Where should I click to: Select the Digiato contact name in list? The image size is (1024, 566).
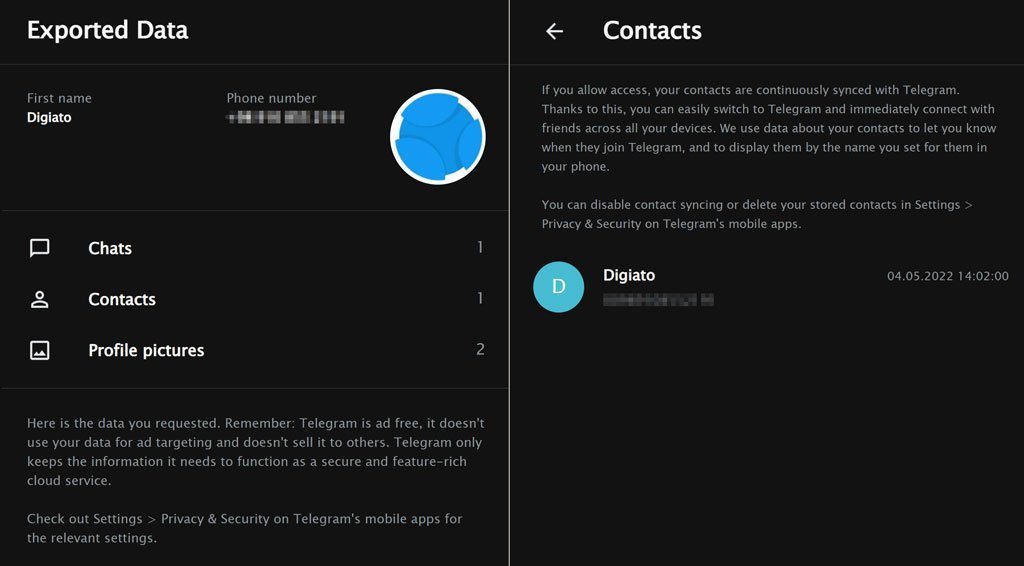coord(629,275)
